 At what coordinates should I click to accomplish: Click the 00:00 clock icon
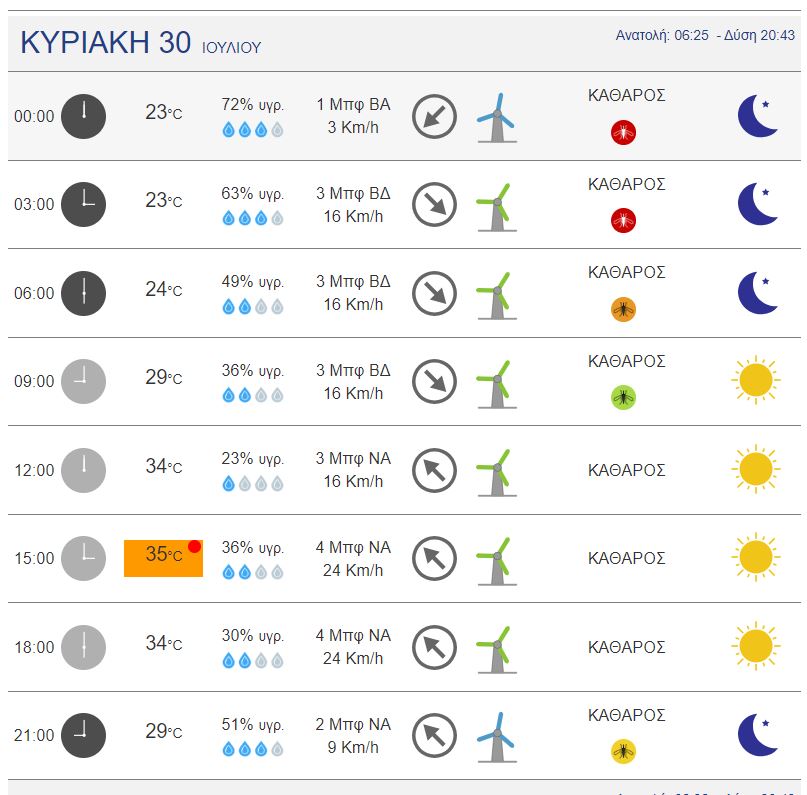click(83, 116)
